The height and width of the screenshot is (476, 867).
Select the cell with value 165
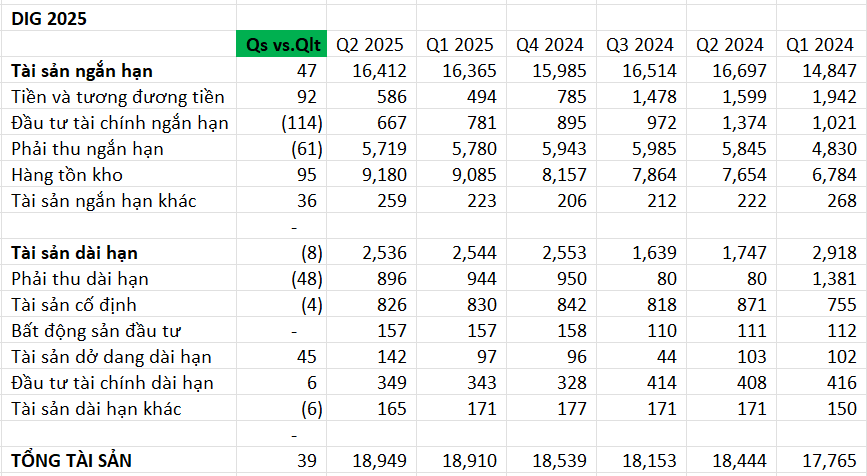(371, 409)
